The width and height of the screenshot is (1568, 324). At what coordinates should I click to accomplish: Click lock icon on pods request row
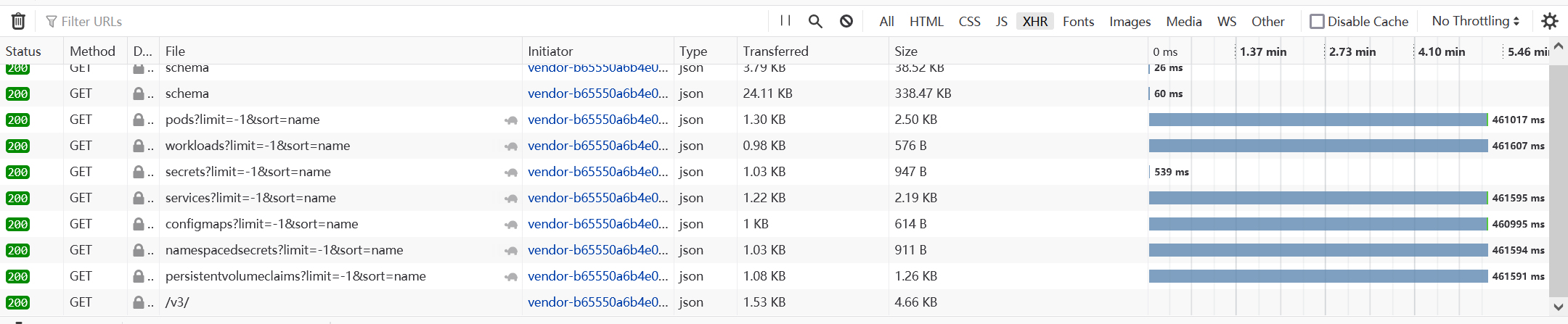pos(139,120)
